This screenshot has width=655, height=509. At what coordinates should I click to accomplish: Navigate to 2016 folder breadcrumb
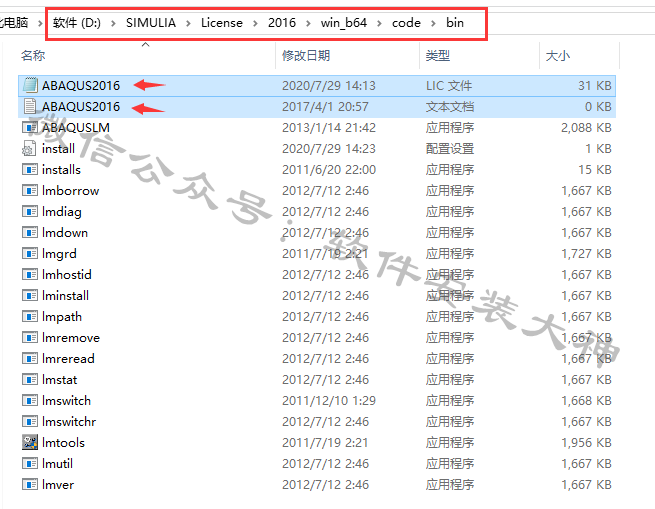pos(282,23)
